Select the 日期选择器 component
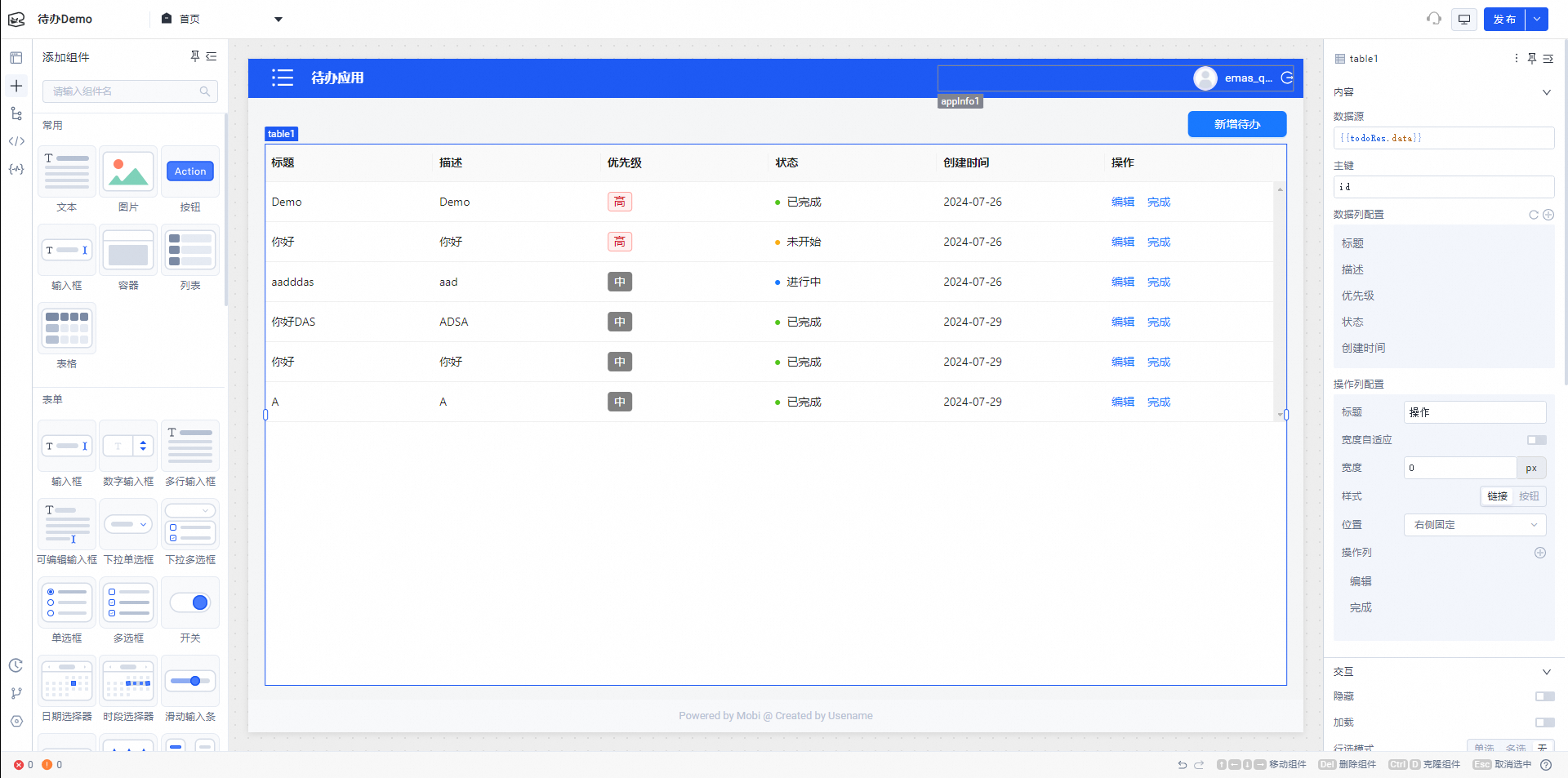This screenshot has height=778, width=1568. pyautogui.click(x=67, y=689)
